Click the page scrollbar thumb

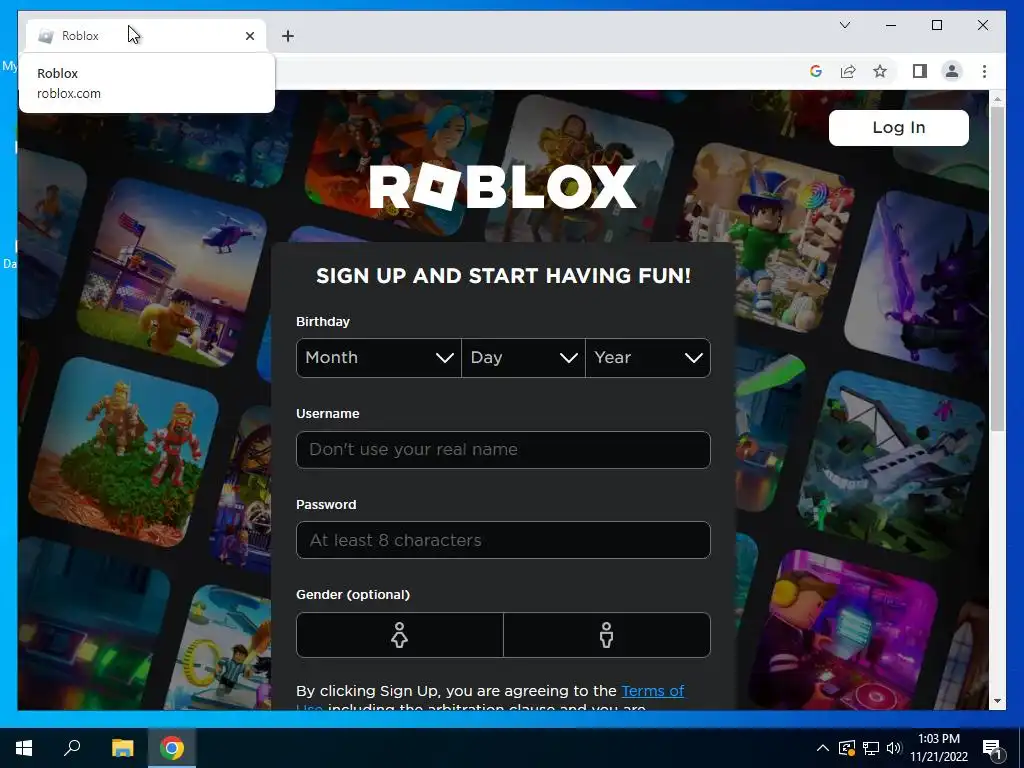997,268
